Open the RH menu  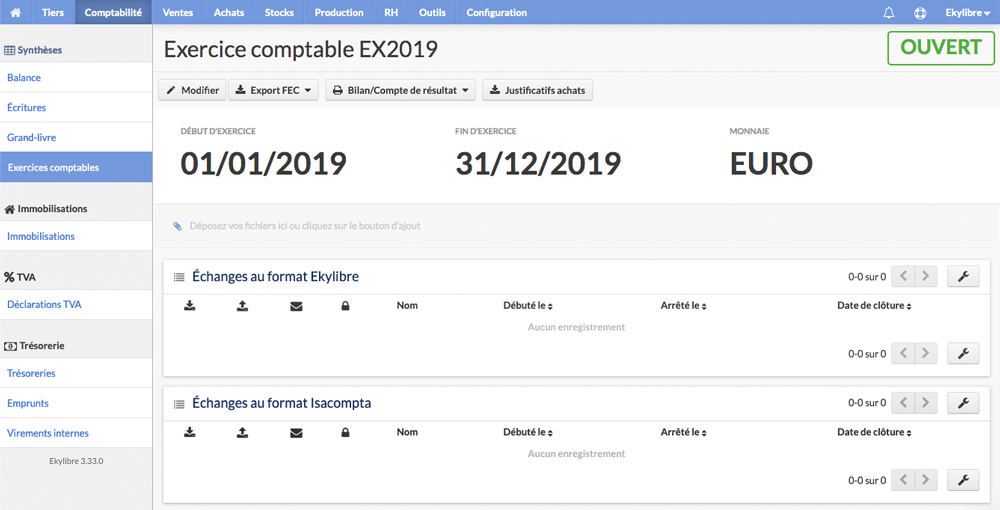391,12
